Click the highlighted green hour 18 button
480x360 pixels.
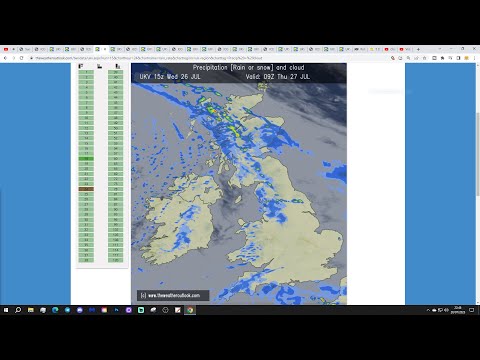pyautogui.click(x=86, y=159)
